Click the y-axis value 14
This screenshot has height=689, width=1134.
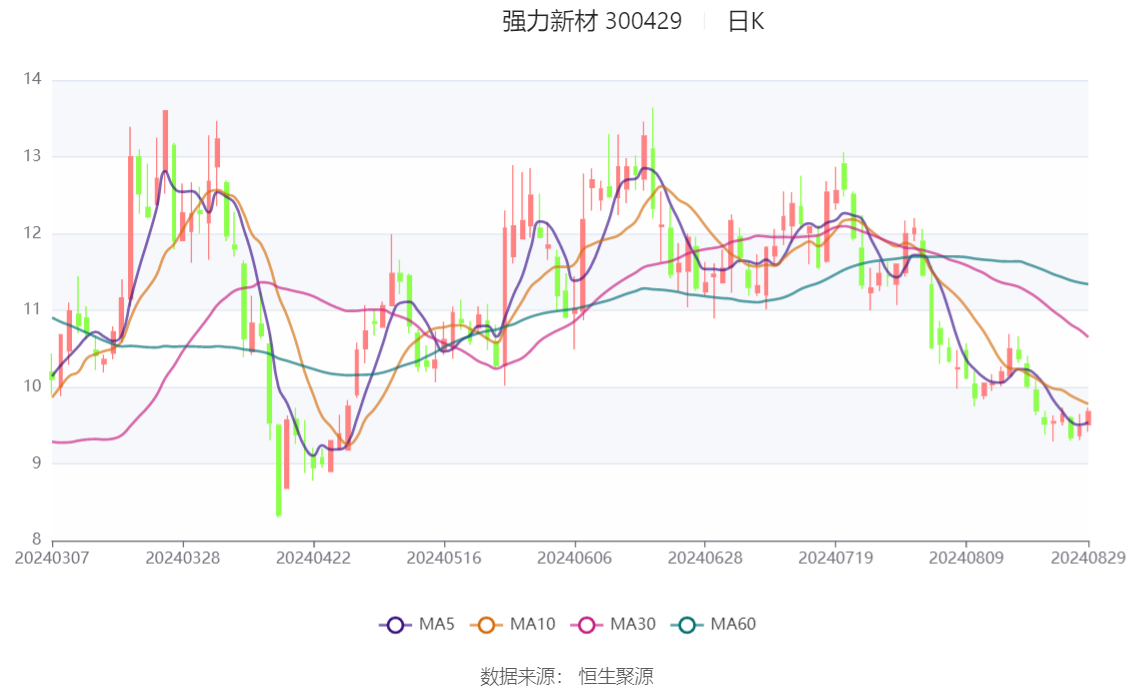pyautogui.click(x=33, y=79)
